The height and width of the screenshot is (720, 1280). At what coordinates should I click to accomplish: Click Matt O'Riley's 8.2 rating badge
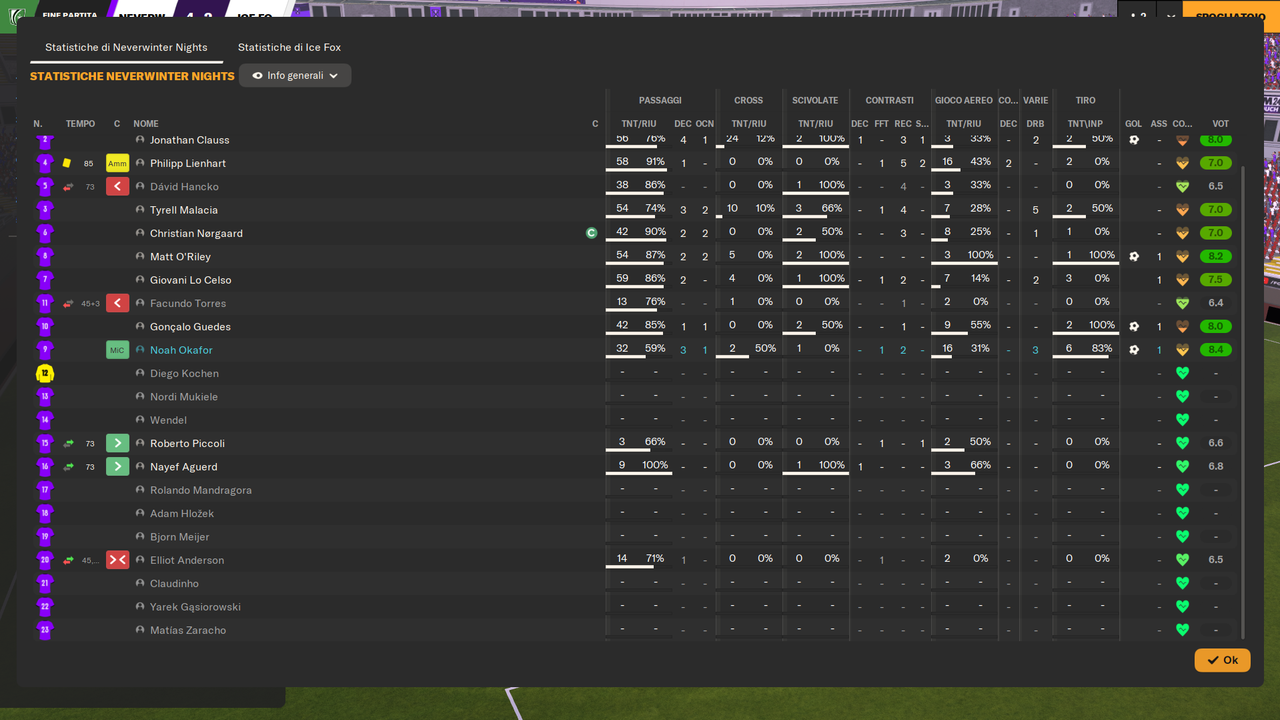pyautogui.click(x=1216, y=257)
